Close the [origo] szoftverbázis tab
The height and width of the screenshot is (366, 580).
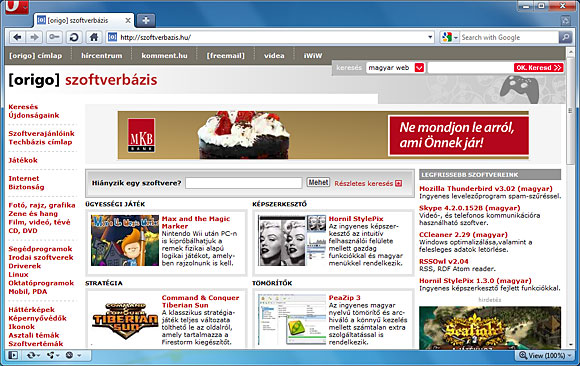(128, 20)
